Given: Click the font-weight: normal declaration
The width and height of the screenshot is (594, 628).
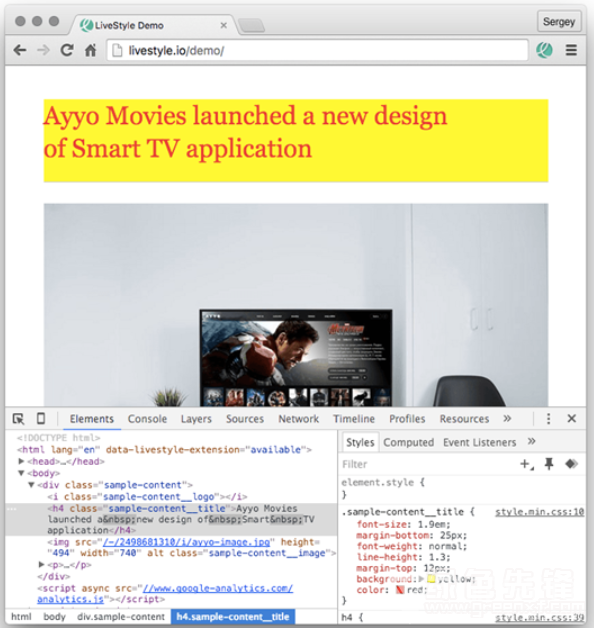Looking at the screenshot, I should [412, 546].
